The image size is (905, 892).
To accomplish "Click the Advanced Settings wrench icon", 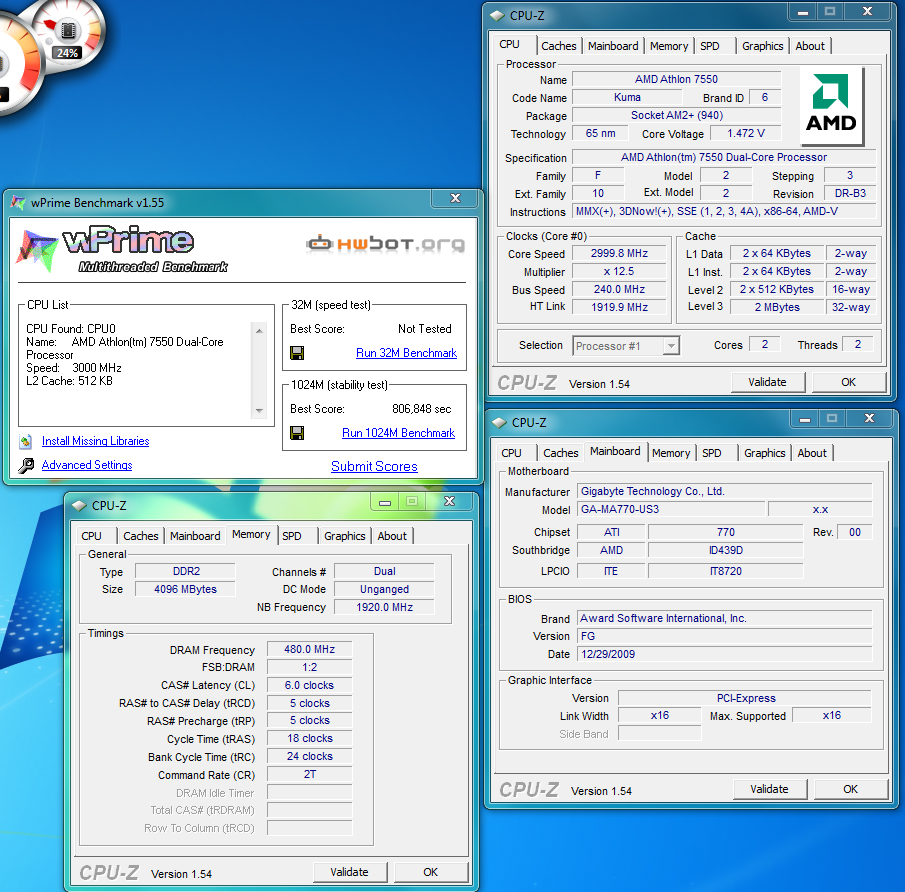I will click(26, 465).
